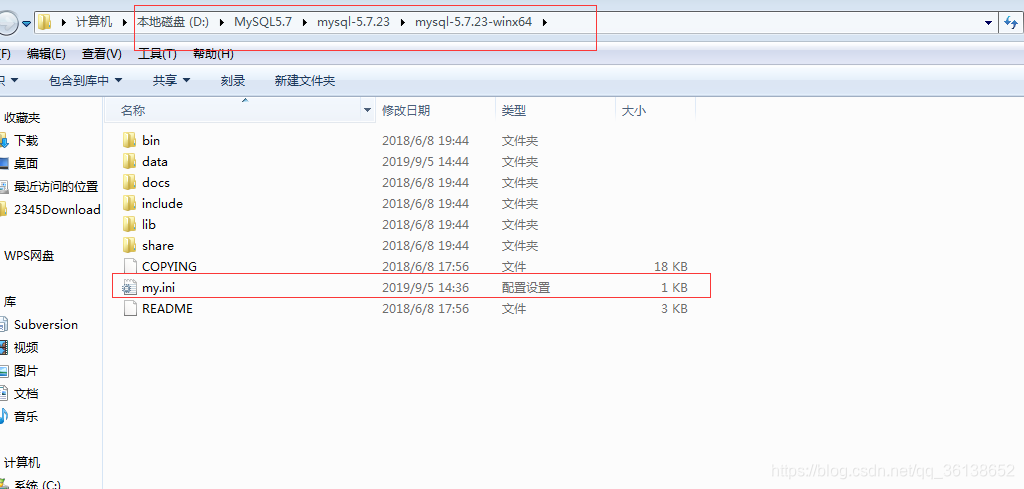Select the lib folder icon

[x=129, y=224]
